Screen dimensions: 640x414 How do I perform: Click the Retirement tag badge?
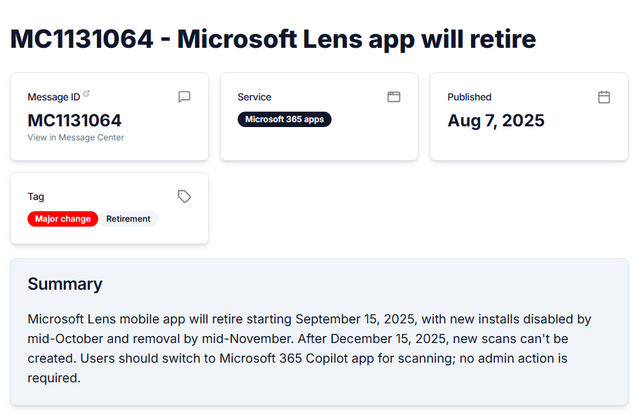128,219
